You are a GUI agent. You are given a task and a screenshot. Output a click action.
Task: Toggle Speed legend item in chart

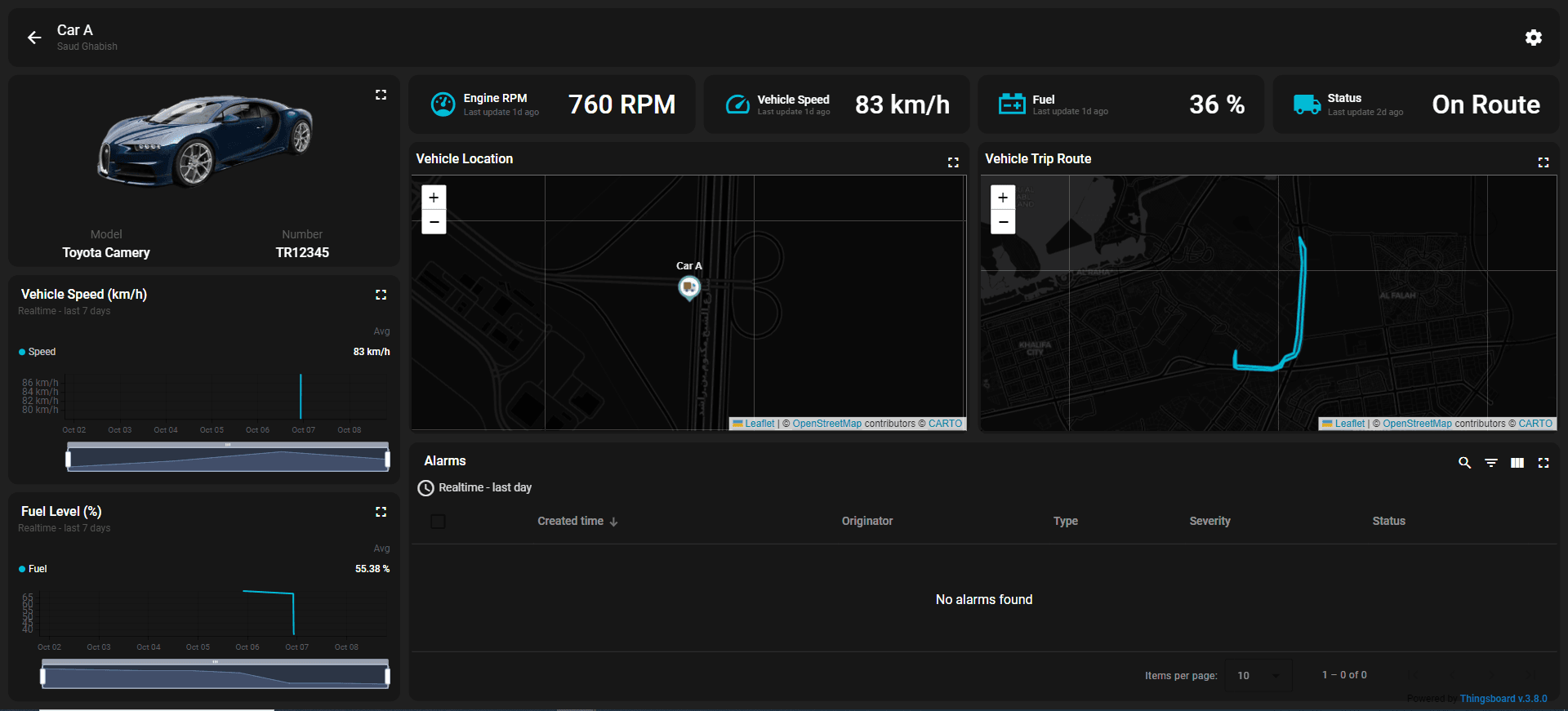(38, 352)
